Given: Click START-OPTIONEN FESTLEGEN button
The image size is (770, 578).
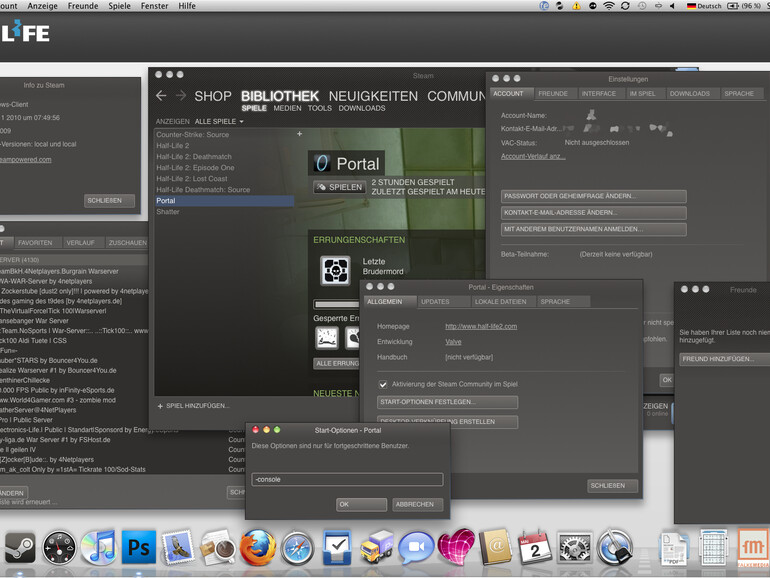Looking at the screenshot, I should pyautogui.click(x=447, y=402).
